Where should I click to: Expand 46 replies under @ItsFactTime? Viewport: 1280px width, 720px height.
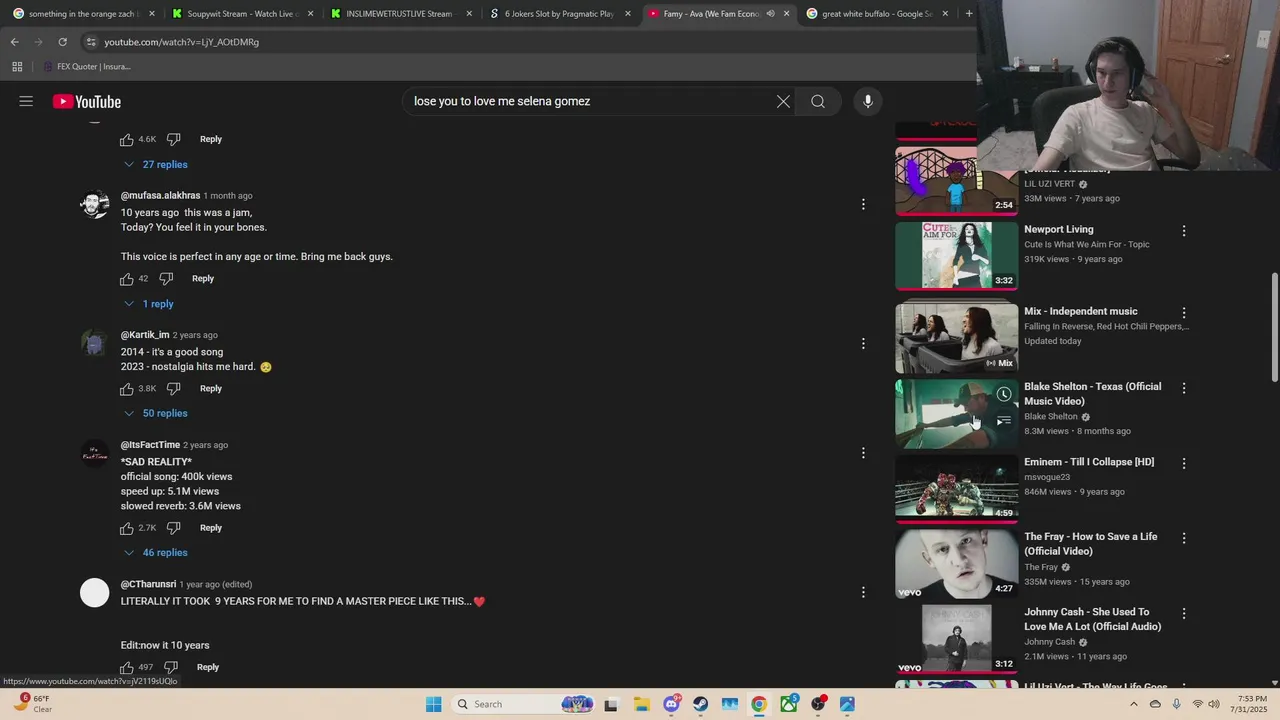click(x=156, y=553)
